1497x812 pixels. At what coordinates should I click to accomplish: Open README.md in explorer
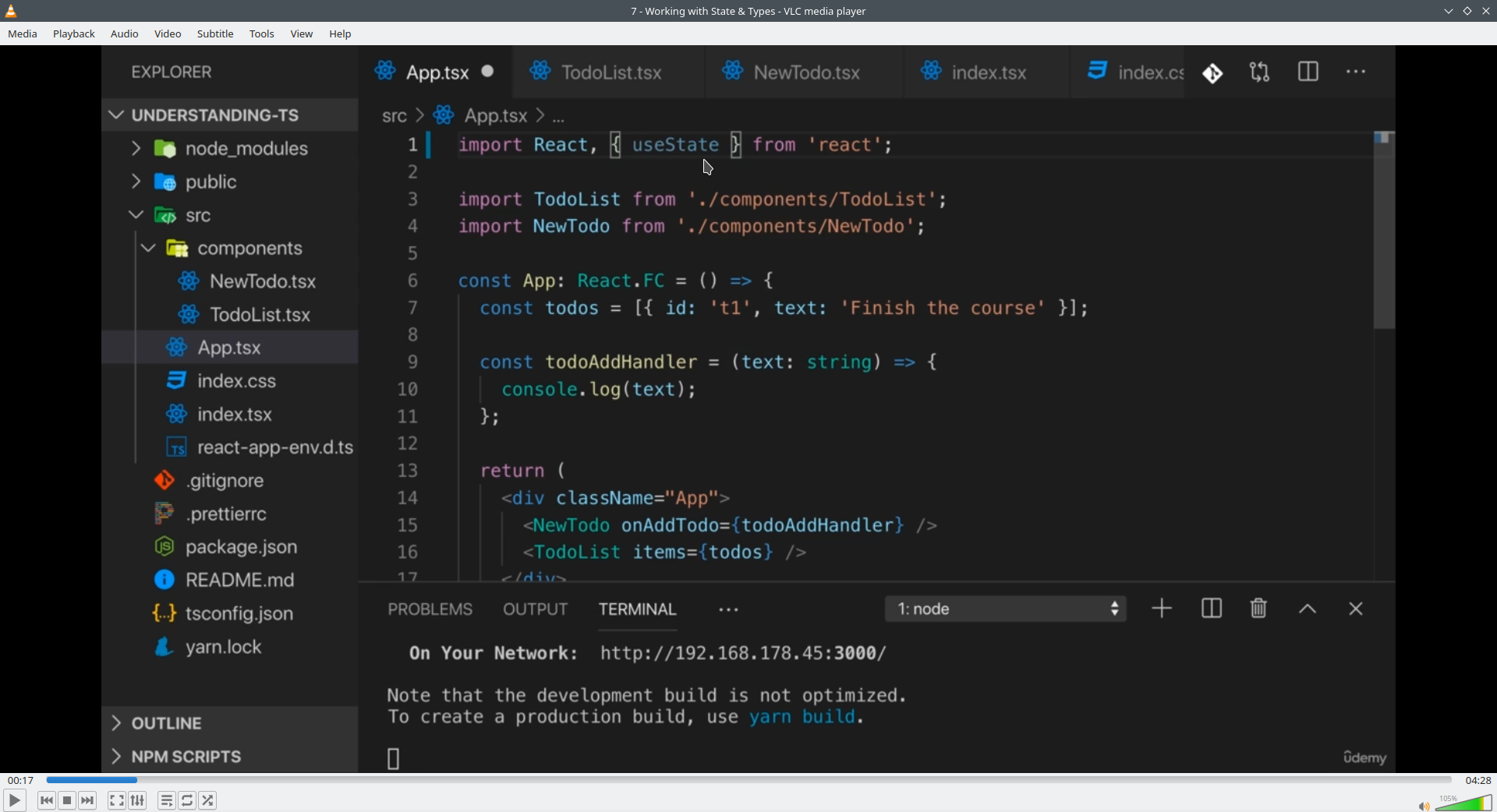pos(230,581)
